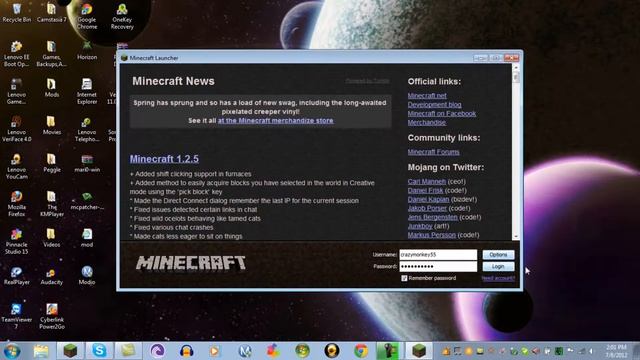The image size is (640, 360).
Task: Open Jakob Porser's Twitter link
Action: coord(427,208)
